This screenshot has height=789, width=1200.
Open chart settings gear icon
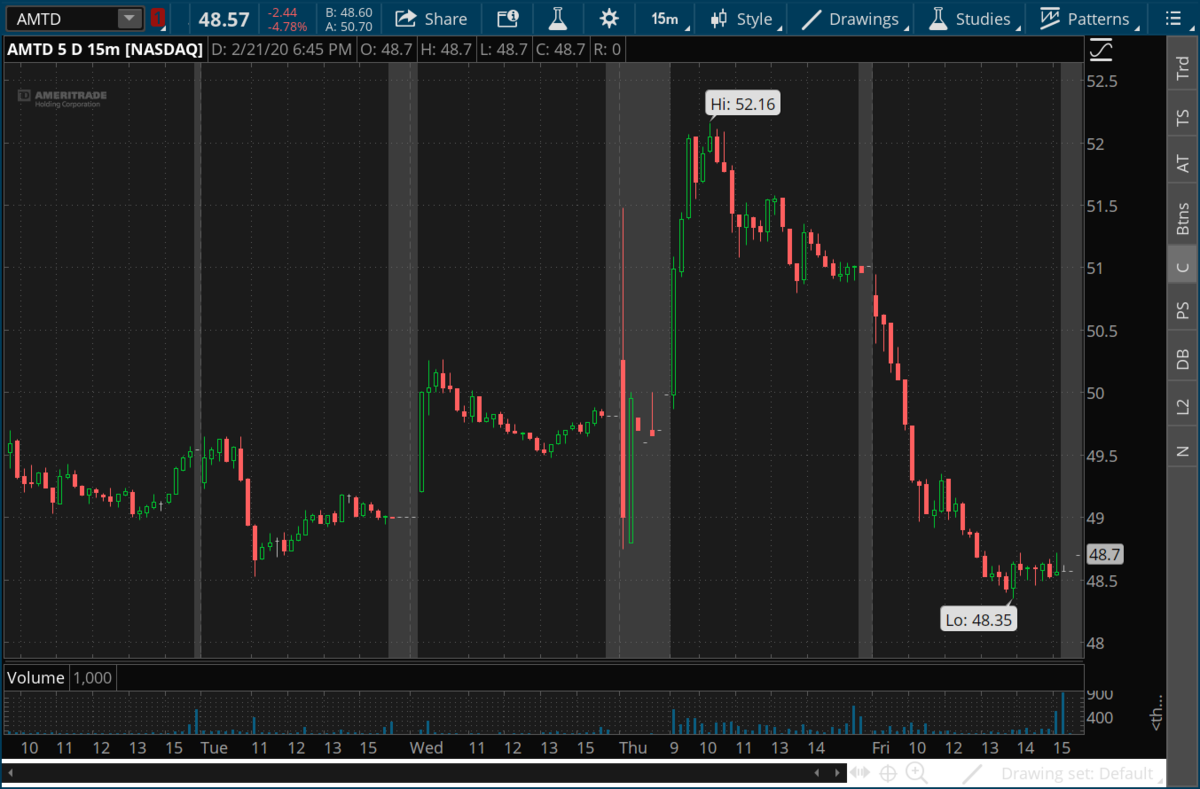point(609,18)
